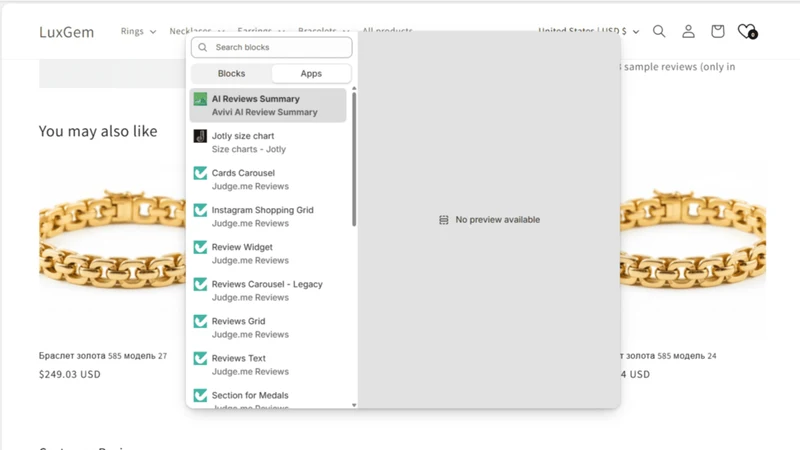This screenshot has width=800, height=450.
Task: Click the sample reviews (only in text
Action: 679,67
